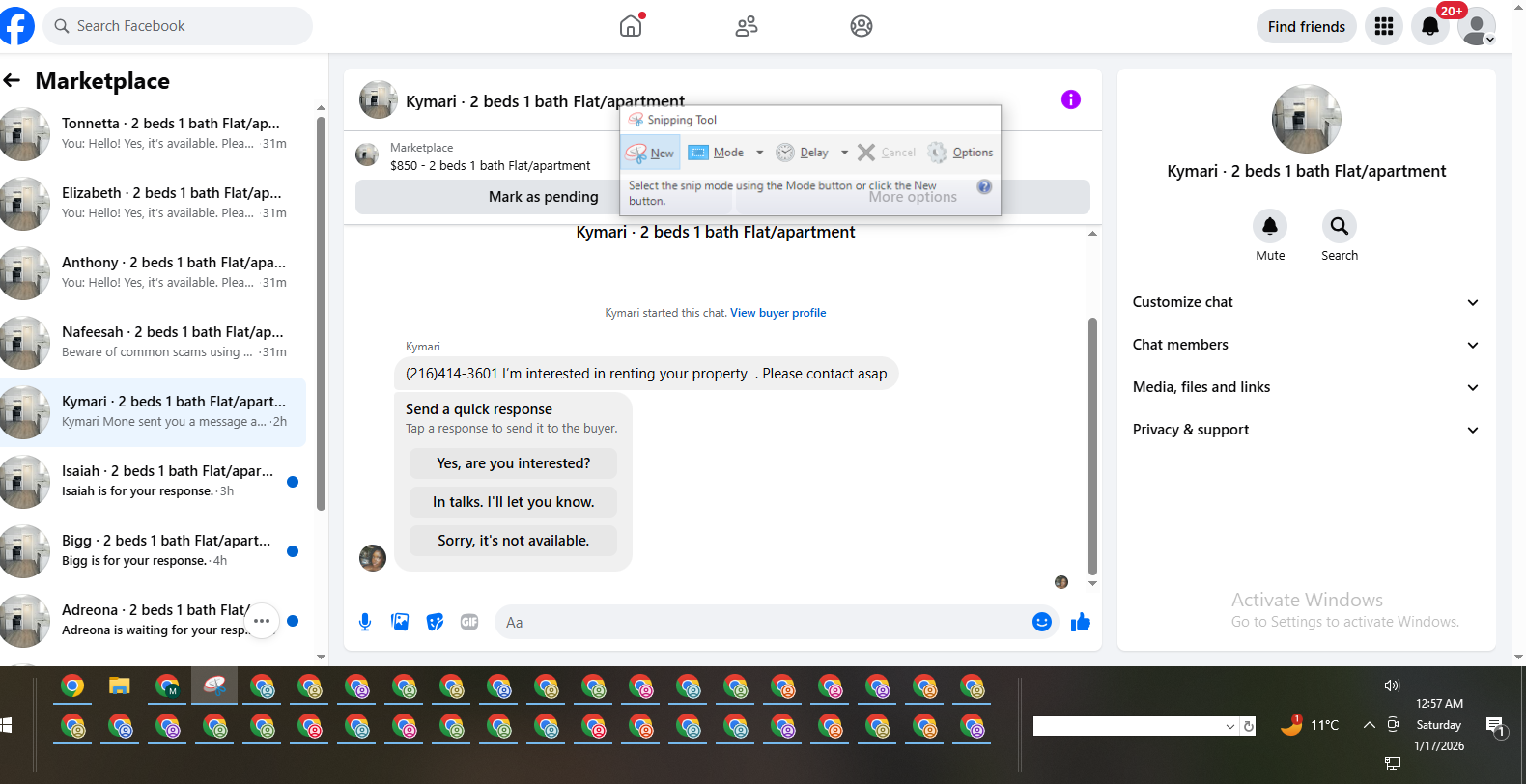Expand the Customize chat section
The image size is (1526, 784).
(1306, 302)
